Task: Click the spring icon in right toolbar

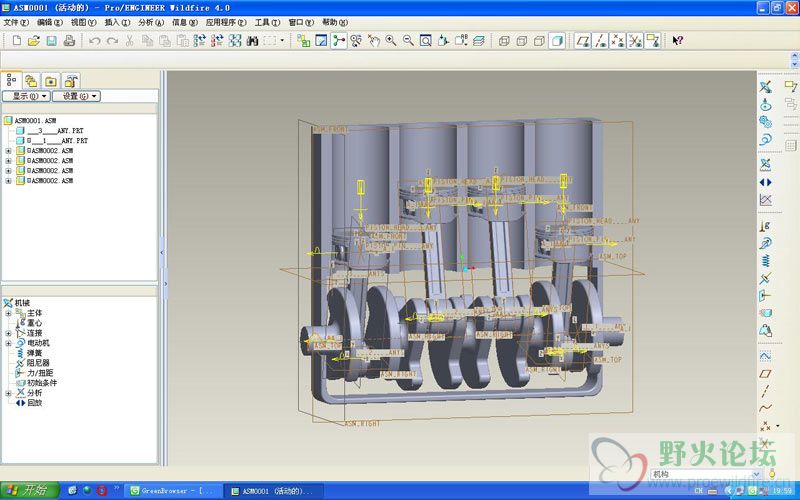Action: click(765, 261)
